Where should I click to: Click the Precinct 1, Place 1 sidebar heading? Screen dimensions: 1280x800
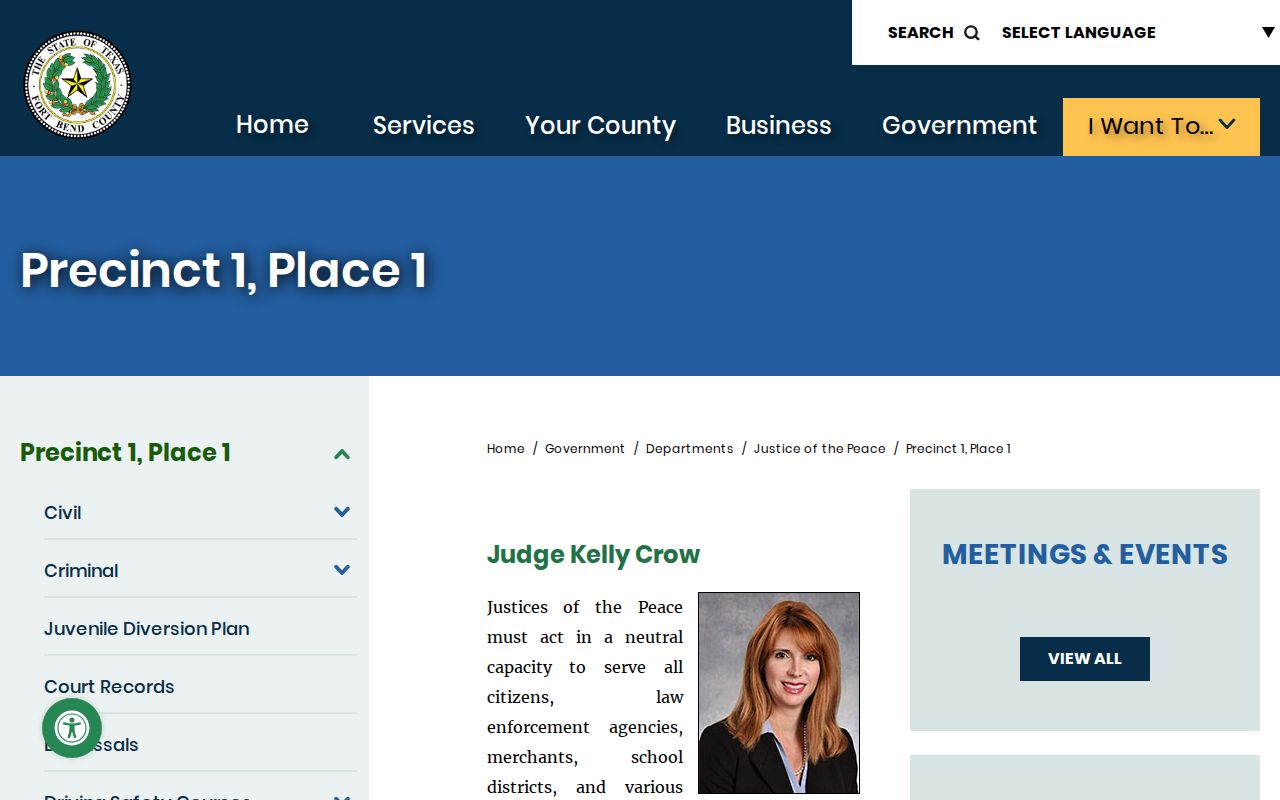[x=126, y=453]
